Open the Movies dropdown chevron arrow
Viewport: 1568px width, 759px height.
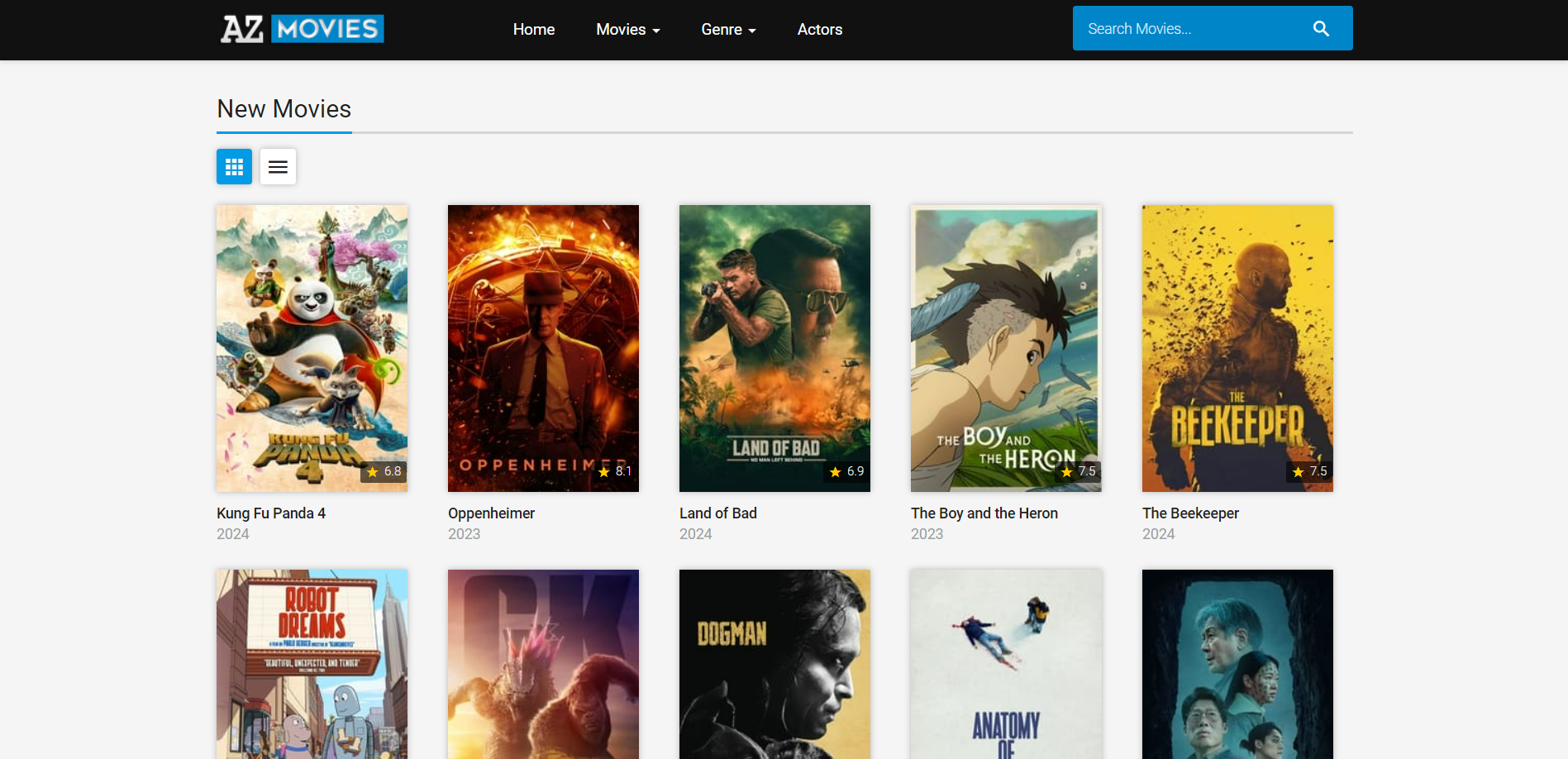pyautogui.click(x=656, y=31)
